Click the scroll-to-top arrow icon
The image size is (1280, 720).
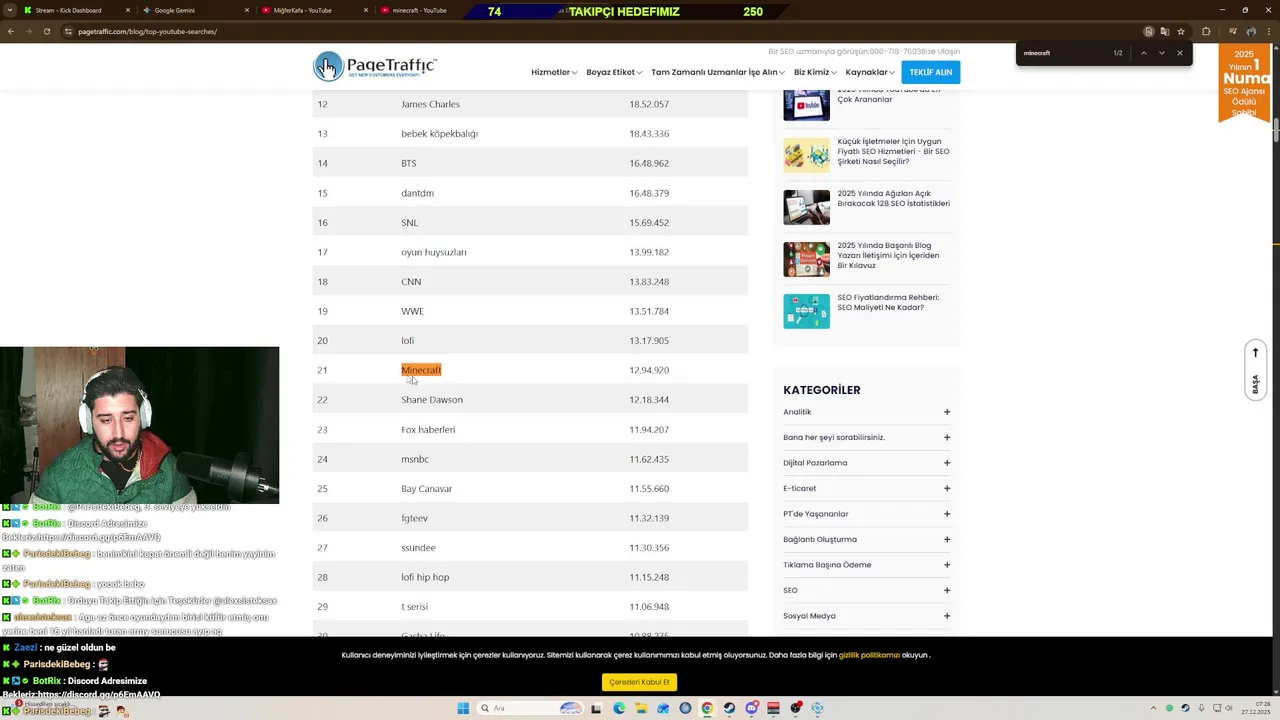(x=1255, y=352)
